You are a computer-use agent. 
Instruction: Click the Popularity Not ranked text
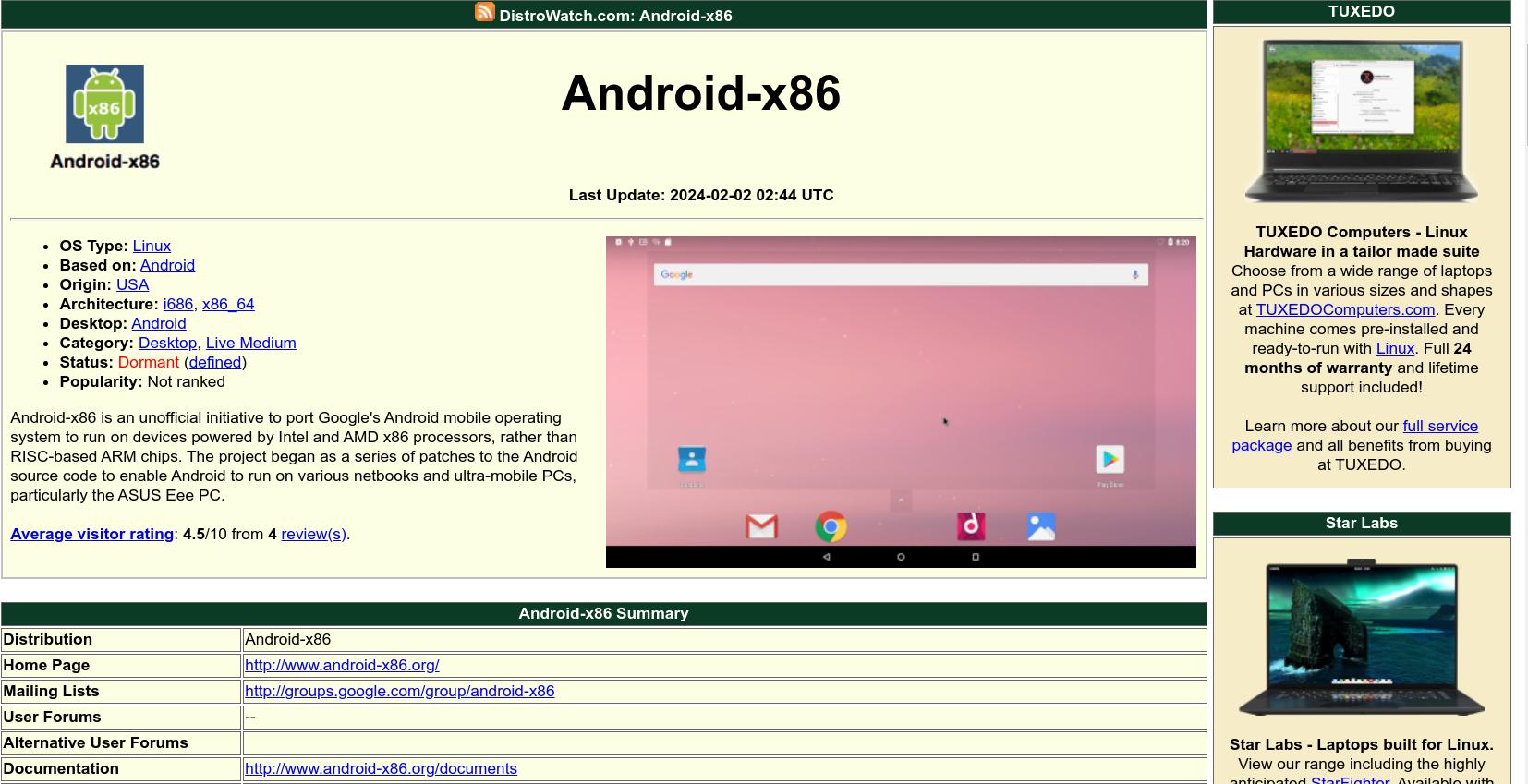click(x=142, y=381)
